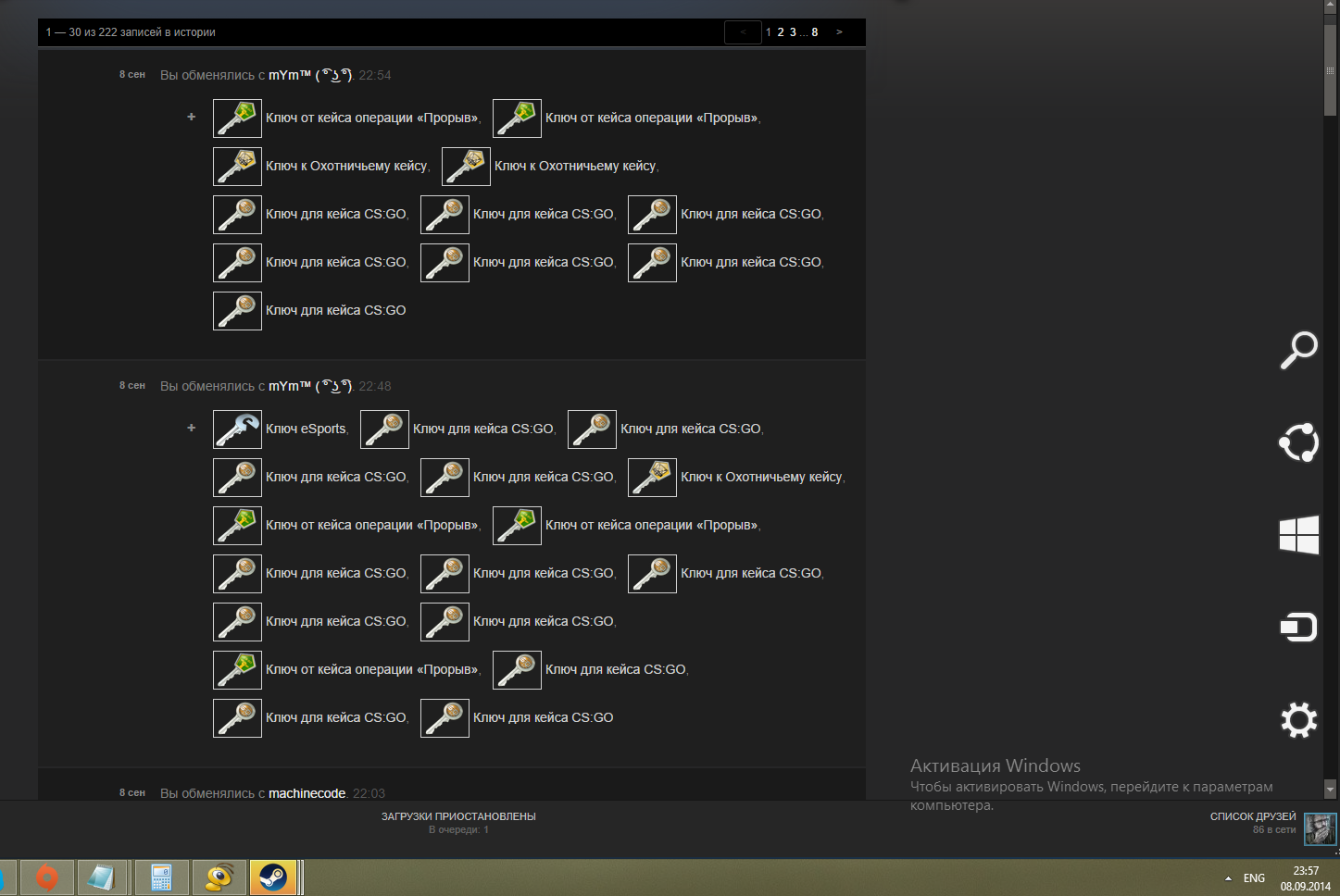The image size is (1340, 896).
Task: Open the Search charm magnifier icon
Action: 1298,350
